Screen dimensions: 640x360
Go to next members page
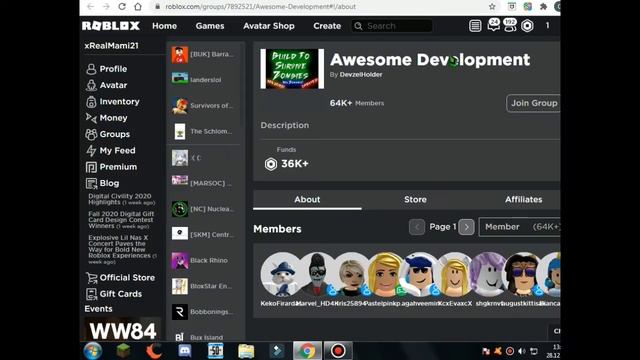[x=467, y=227]
